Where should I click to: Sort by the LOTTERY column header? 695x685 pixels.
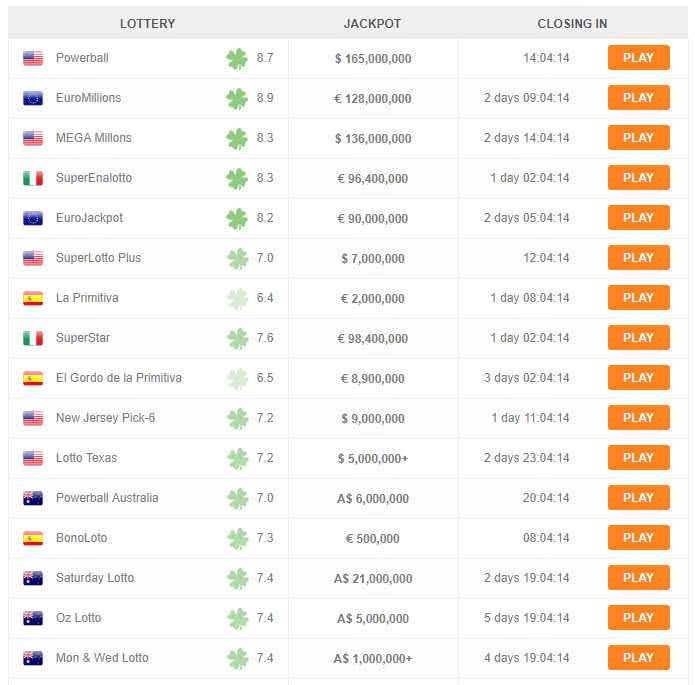point(148,23)
